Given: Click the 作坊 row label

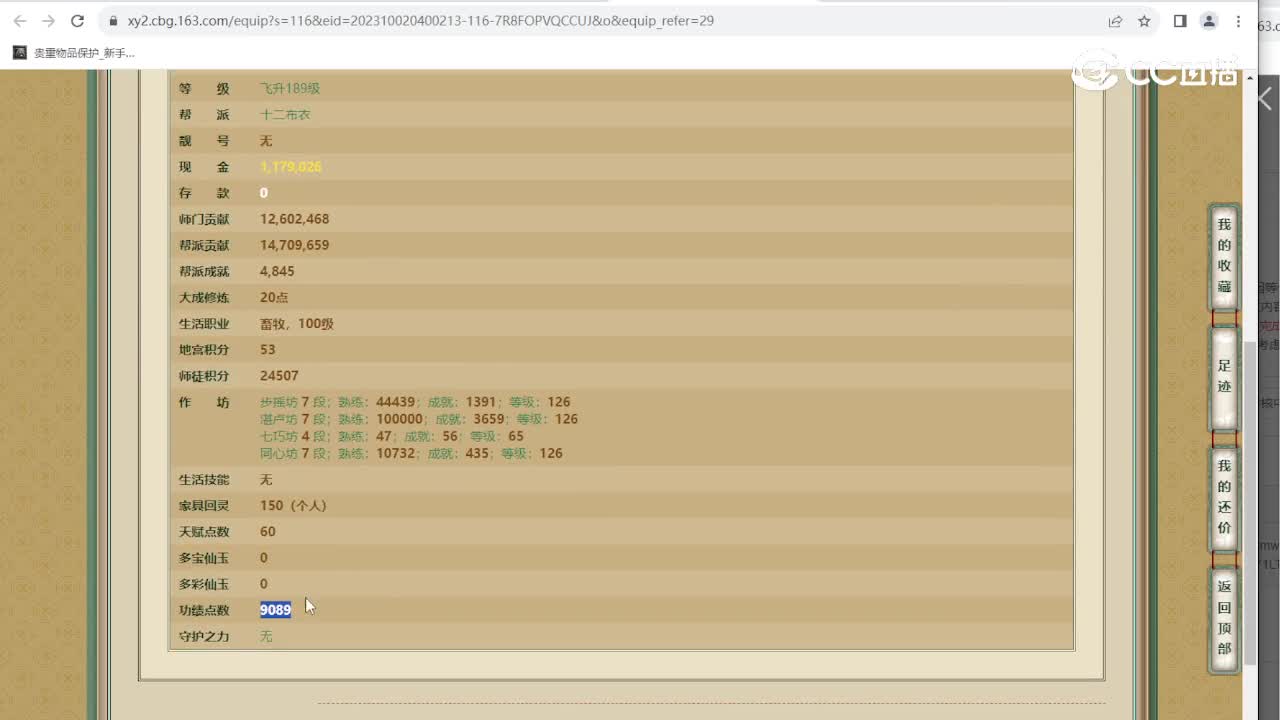Looking at the screenshot, I should [x=204, y=402].
